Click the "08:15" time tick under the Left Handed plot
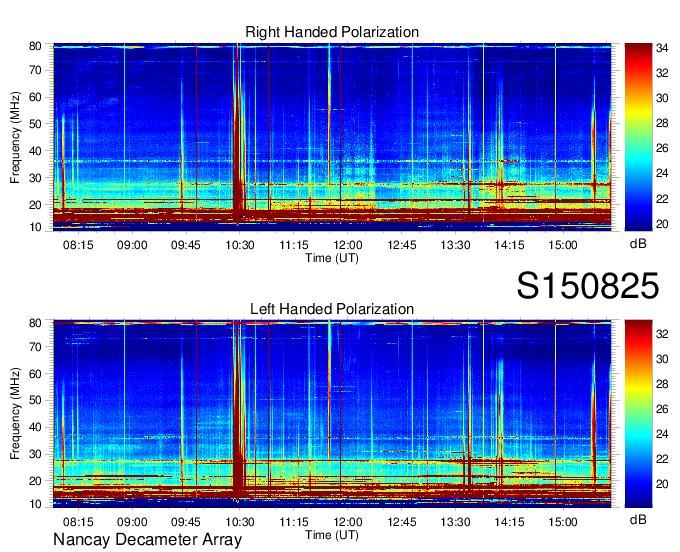680x552 pixels. point(78,522)
